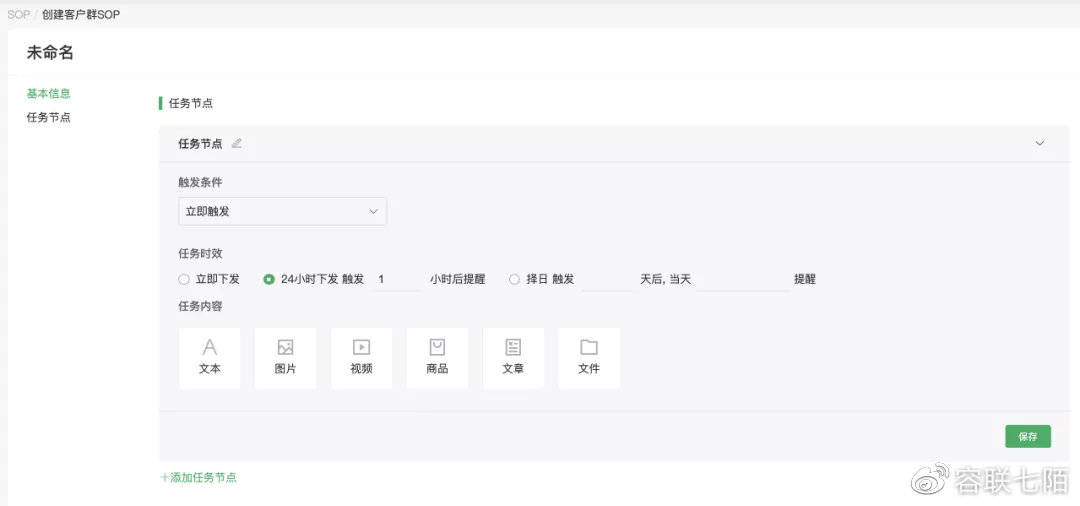Click the hours input field containing 1
The height and width of the screenshot is (506, 1080).
coord(397,280)
